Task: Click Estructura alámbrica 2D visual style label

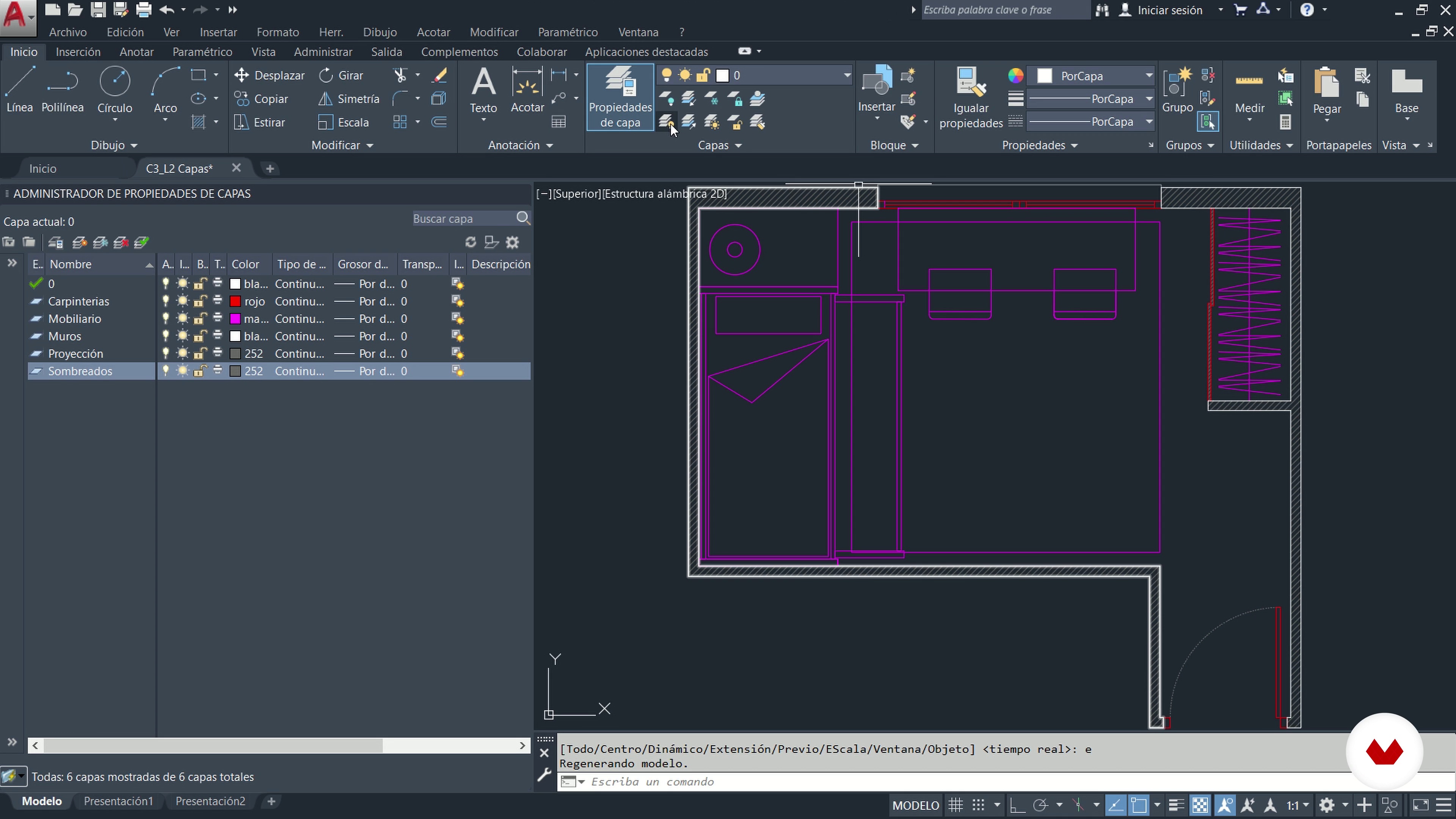Action: tap(665, 194)
